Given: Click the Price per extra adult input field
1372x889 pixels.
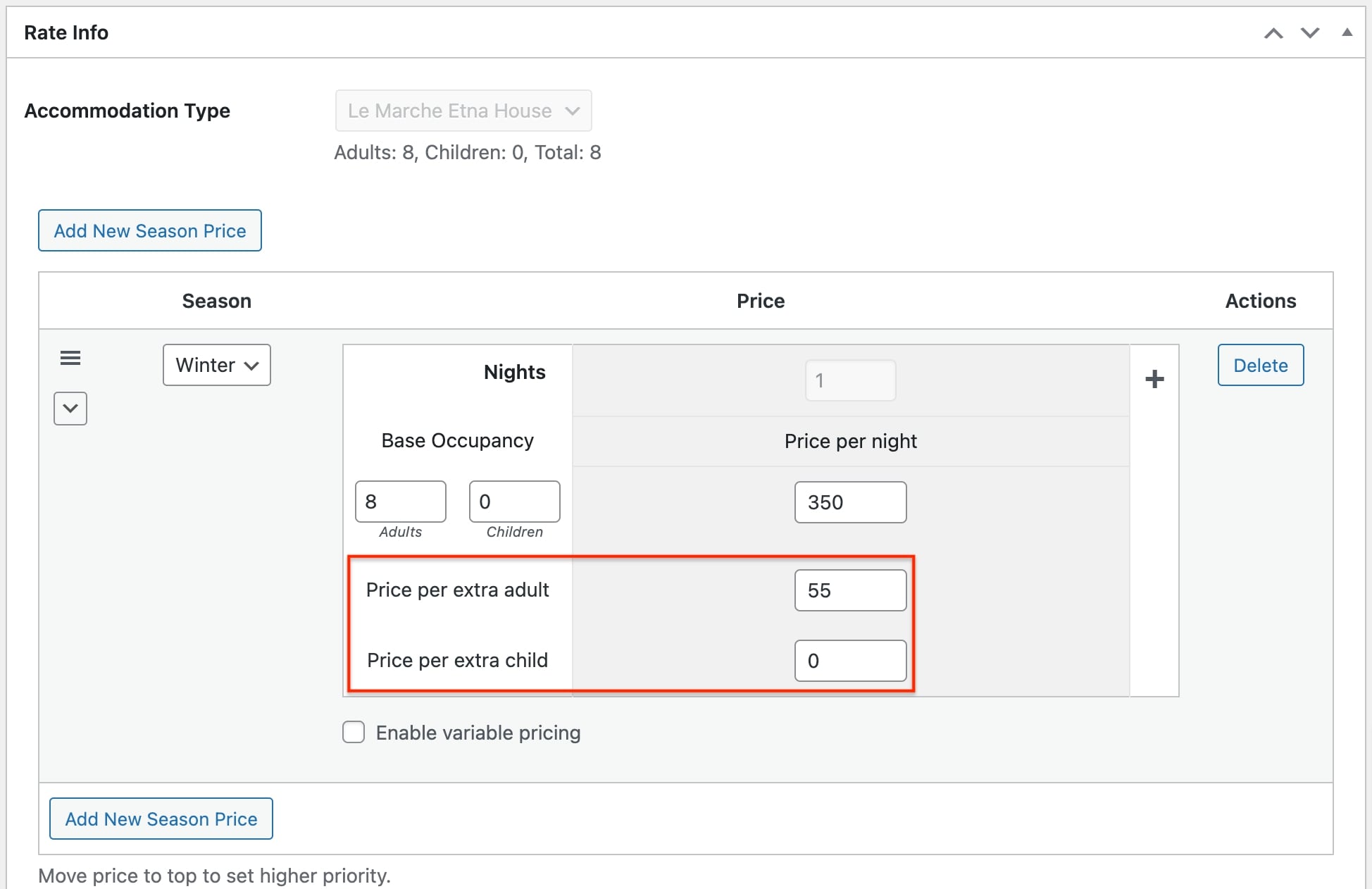Looking at the screenshot, I should click(850, 589).
